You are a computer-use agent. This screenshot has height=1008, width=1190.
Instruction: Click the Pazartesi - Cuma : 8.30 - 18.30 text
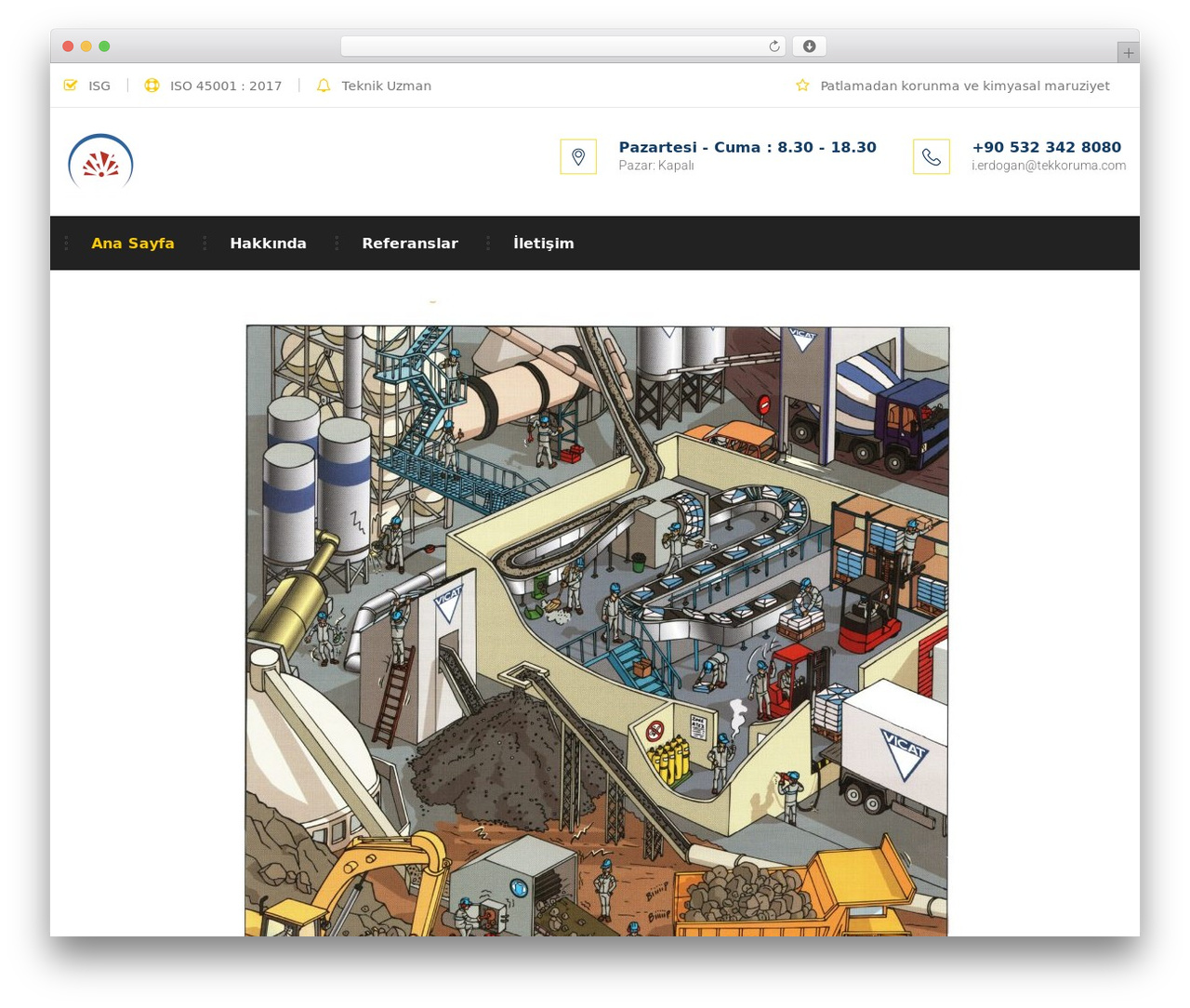click(747, 147)
